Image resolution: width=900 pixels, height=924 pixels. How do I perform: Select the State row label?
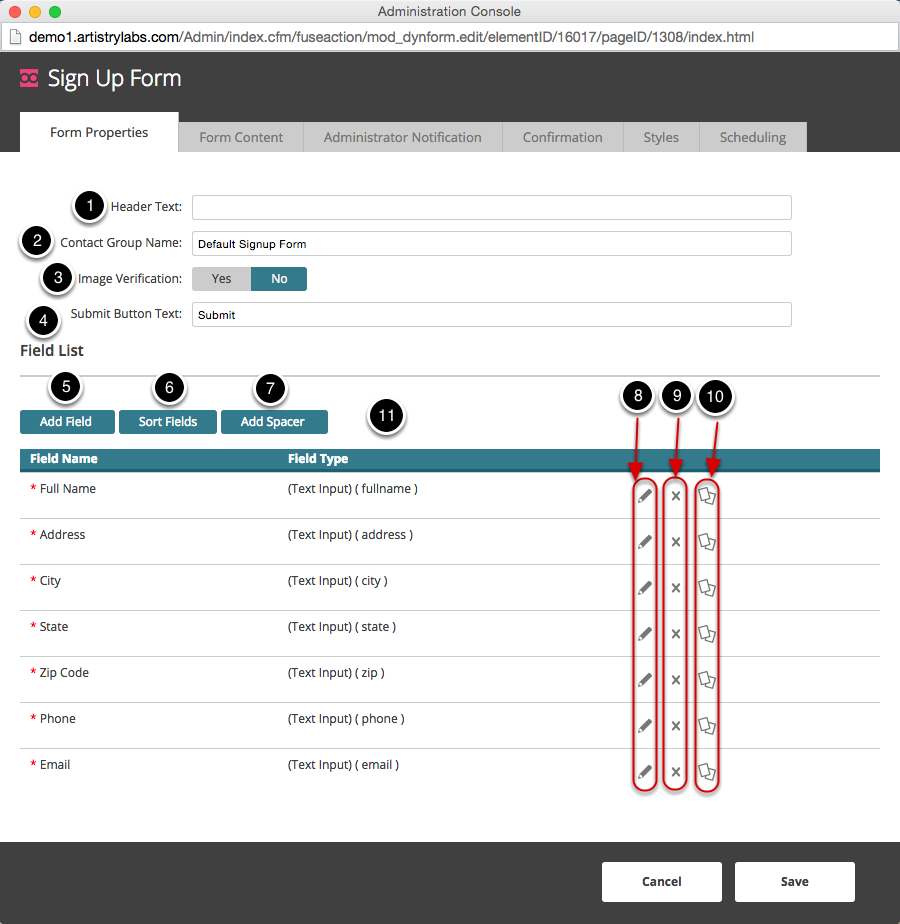54,626
